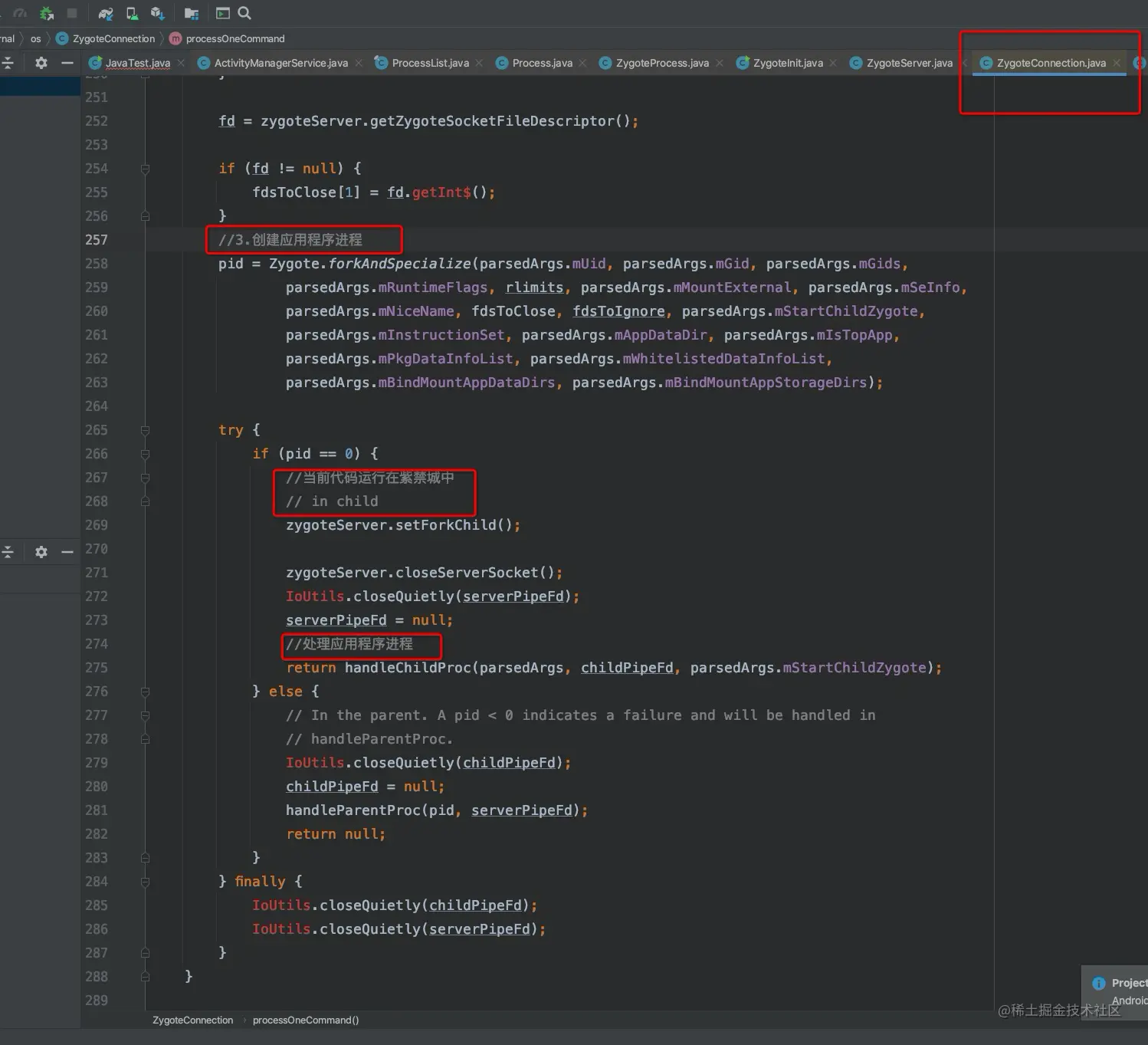Screen dimensions: 1148x1045
Task: Switch to the JavaTest.java tab
Action: pyautogui.click(x=137, y=63)
